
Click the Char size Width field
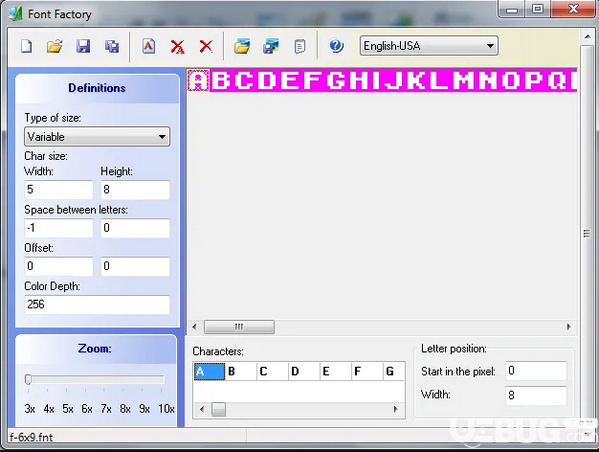click(x=58, y=190)
